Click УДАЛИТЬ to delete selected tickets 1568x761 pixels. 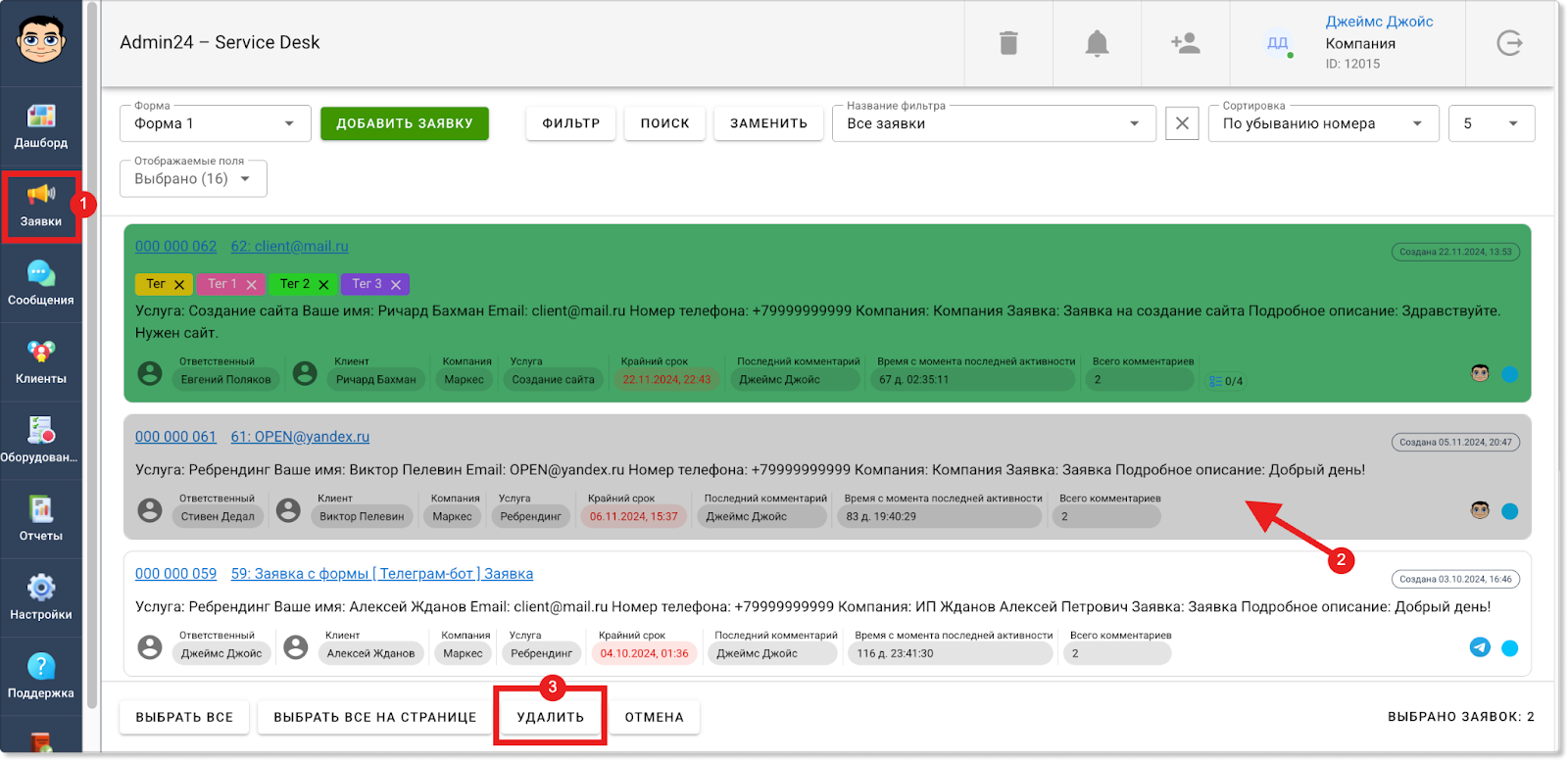[551, 717]
